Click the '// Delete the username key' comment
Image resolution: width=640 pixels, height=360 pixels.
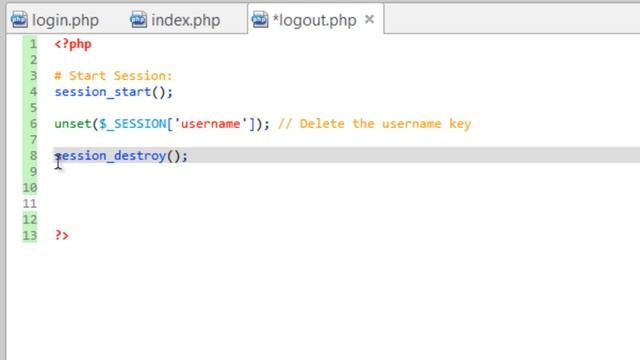coord(375,124)
